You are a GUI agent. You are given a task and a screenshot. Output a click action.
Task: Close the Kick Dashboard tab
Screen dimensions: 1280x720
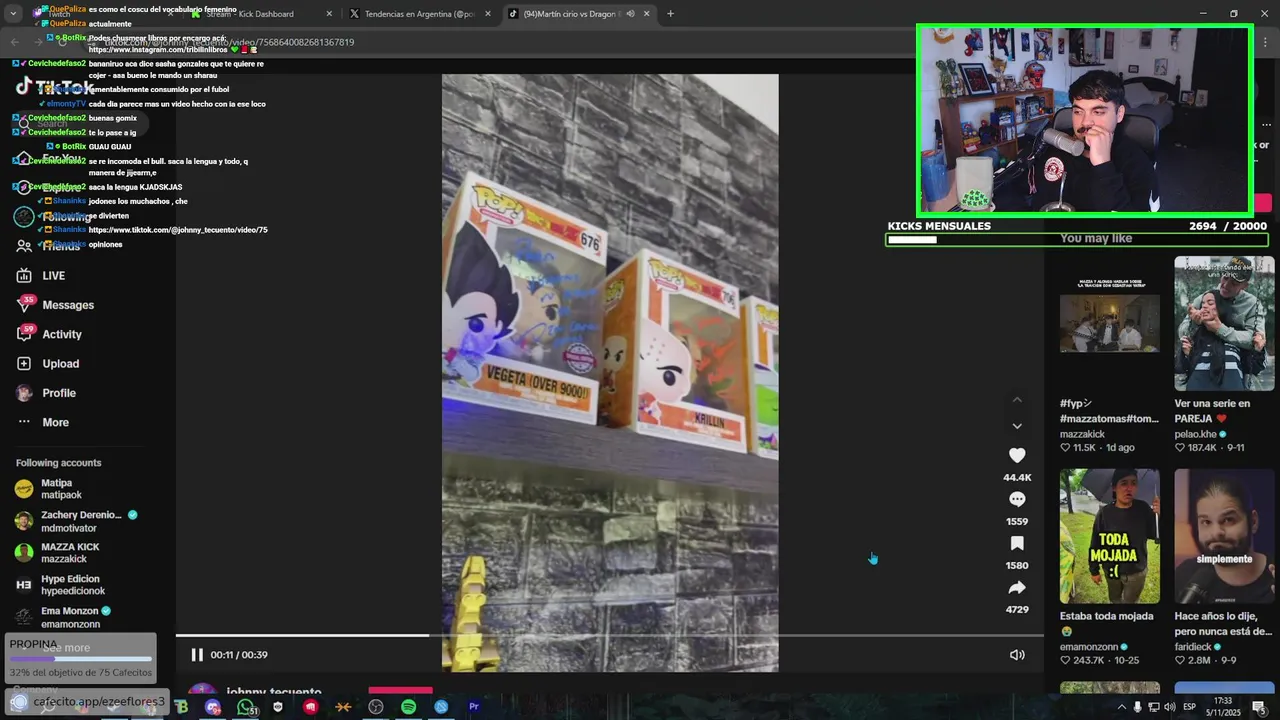coord(330,14)
